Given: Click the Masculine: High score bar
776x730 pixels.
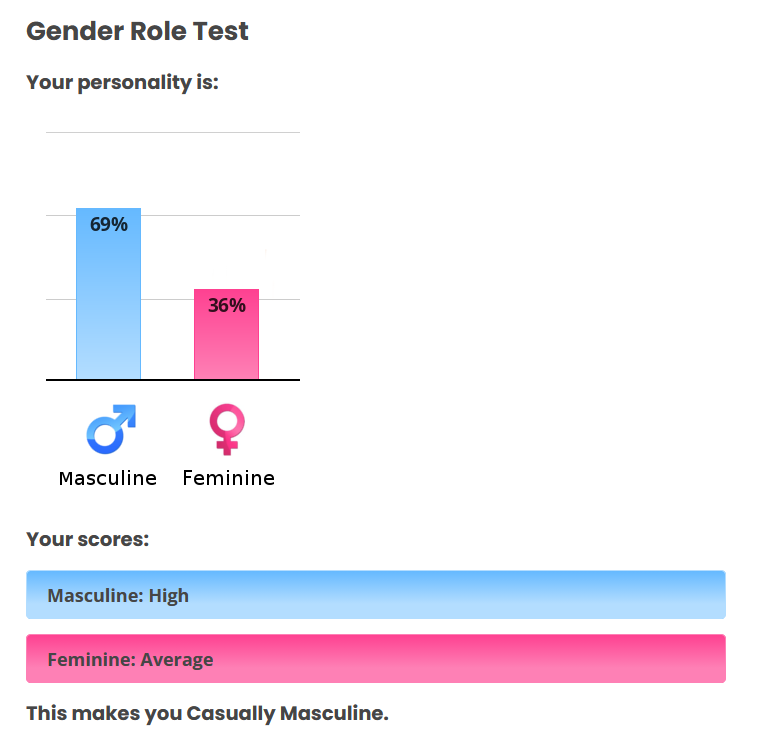Looking at the screenshot, I should [x=376, y=594].
